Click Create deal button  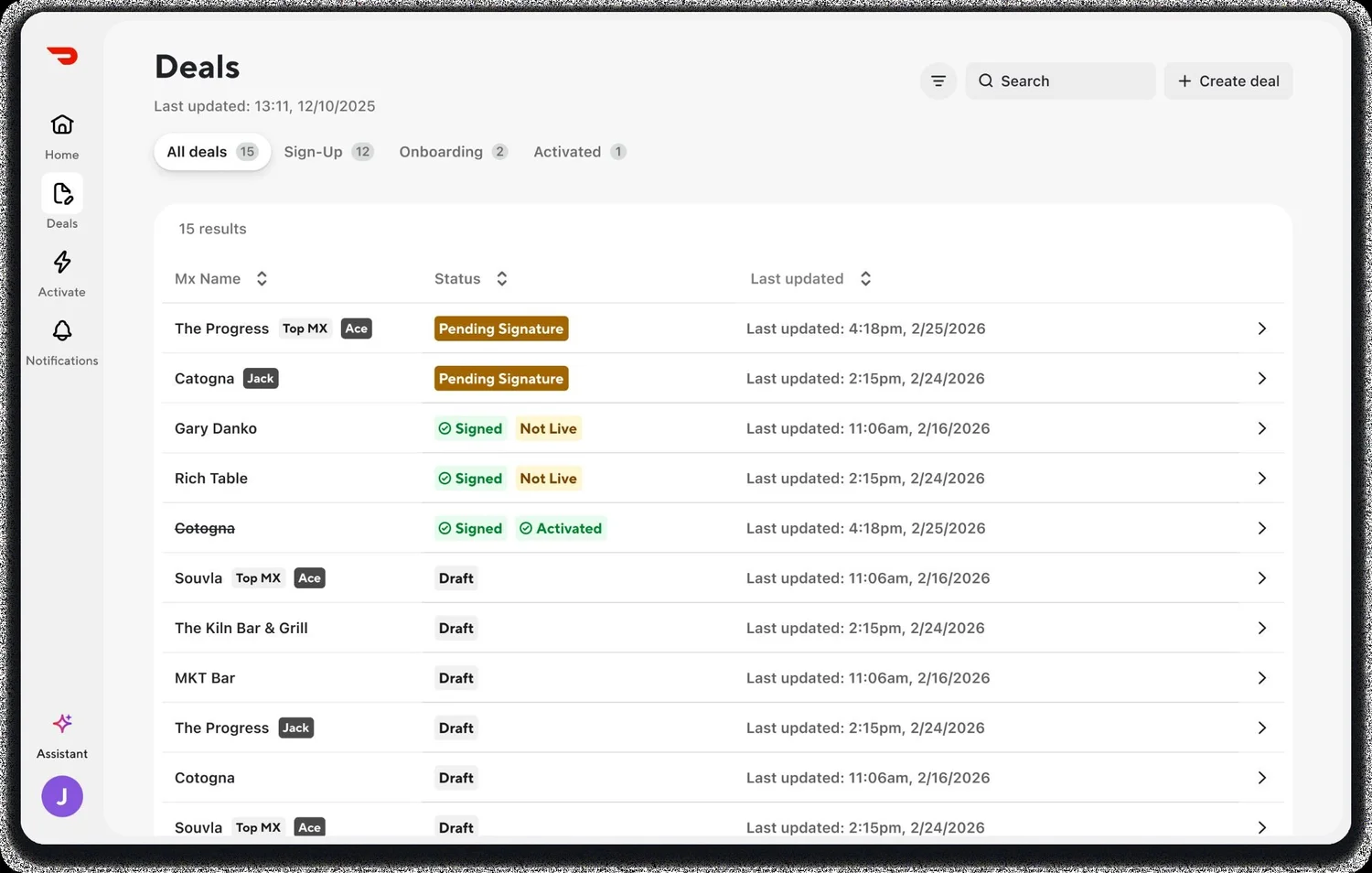(1228, 81)
